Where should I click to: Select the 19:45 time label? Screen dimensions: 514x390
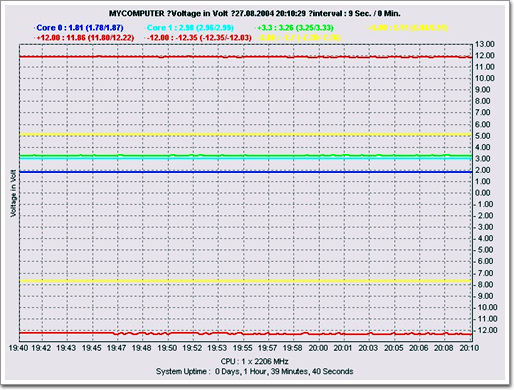(x=92, y=348)
